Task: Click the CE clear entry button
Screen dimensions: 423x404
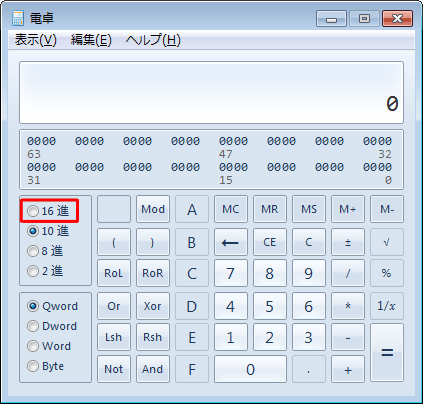Action: coord(270,242)
